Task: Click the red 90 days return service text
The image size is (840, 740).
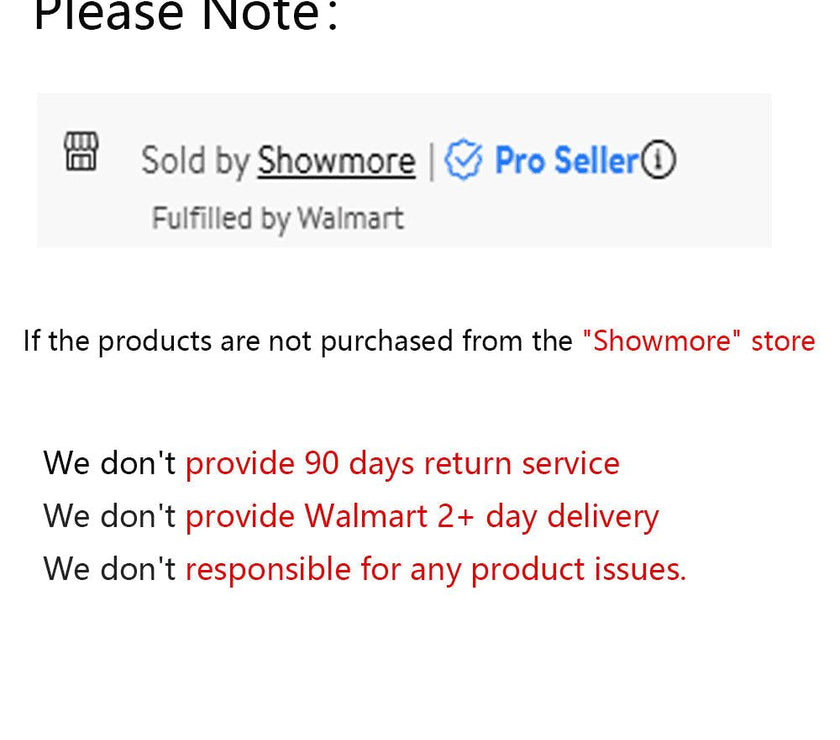Action: pyautogui.click(x=403, y=463)
